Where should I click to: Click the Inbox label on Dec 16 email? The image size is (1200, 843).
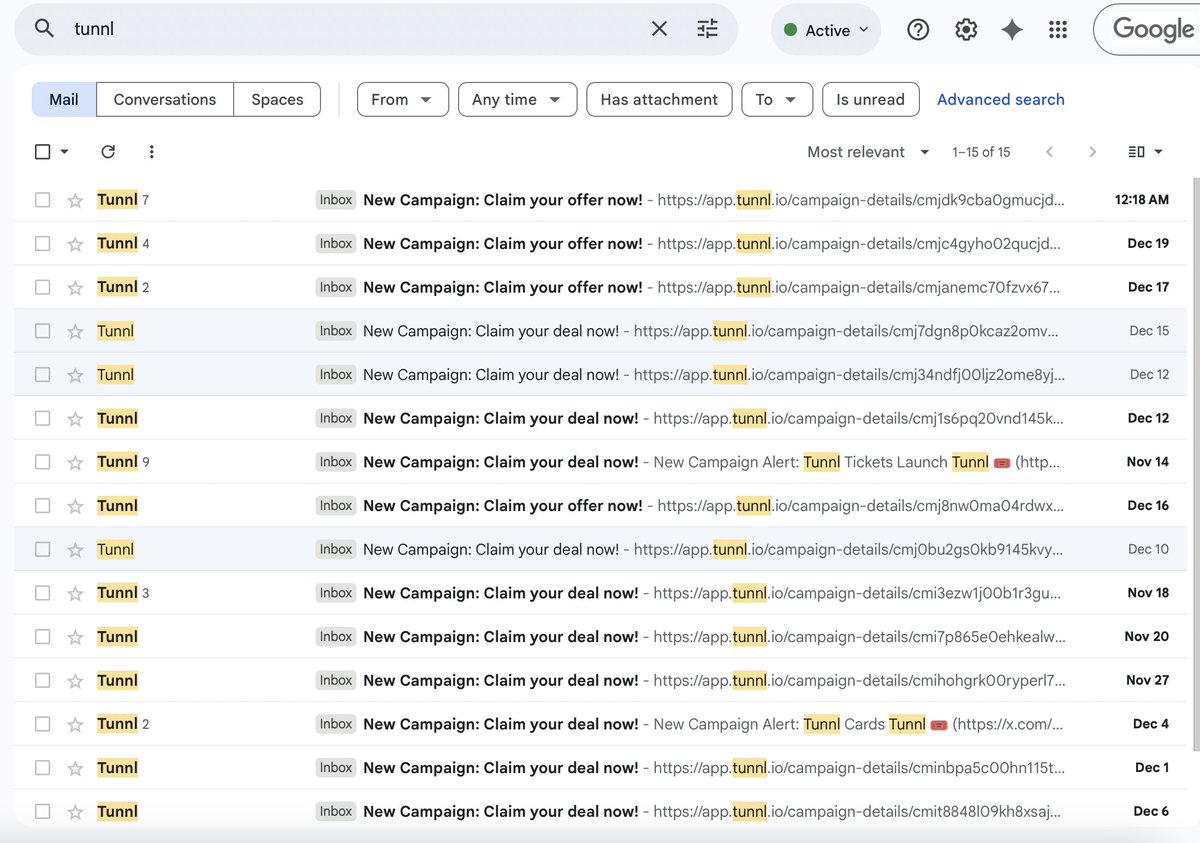[x=336, y=506]
